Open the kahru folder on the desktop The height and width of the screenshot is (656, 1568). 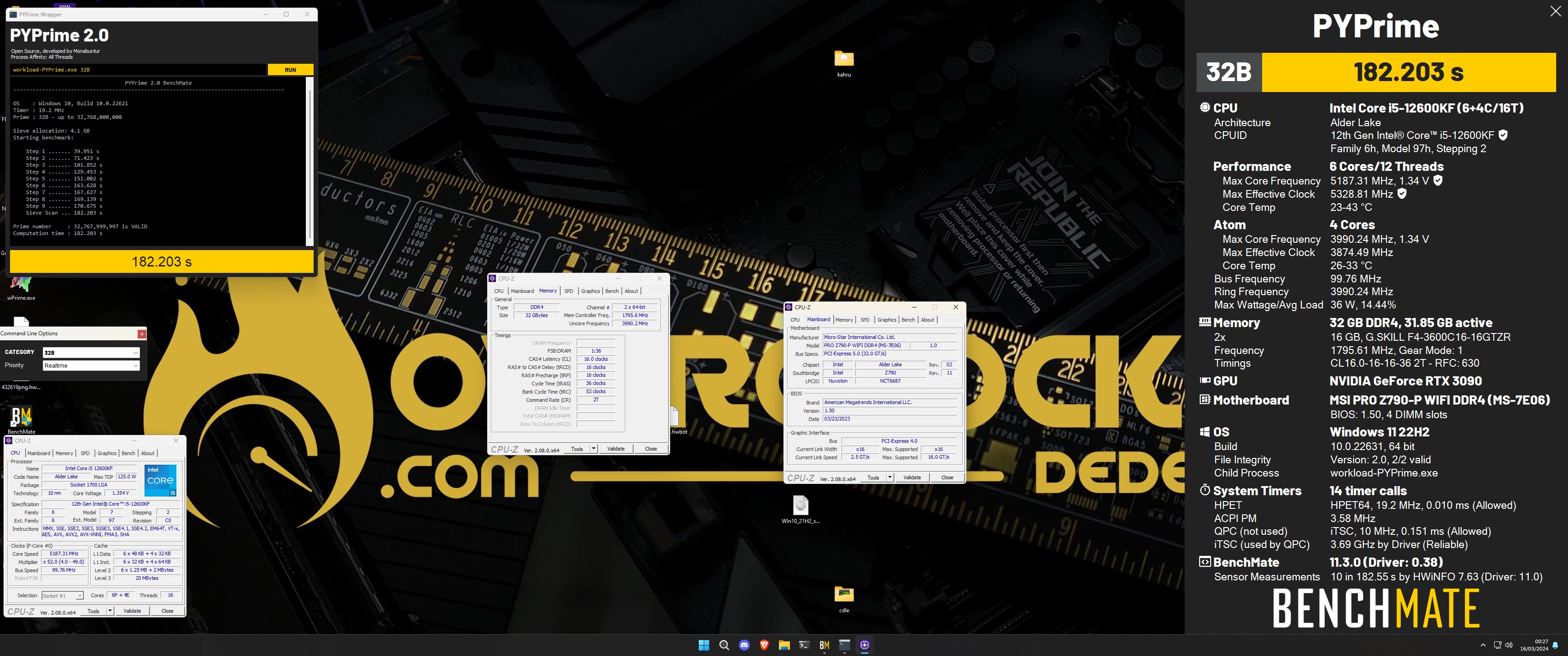(844, 63)
